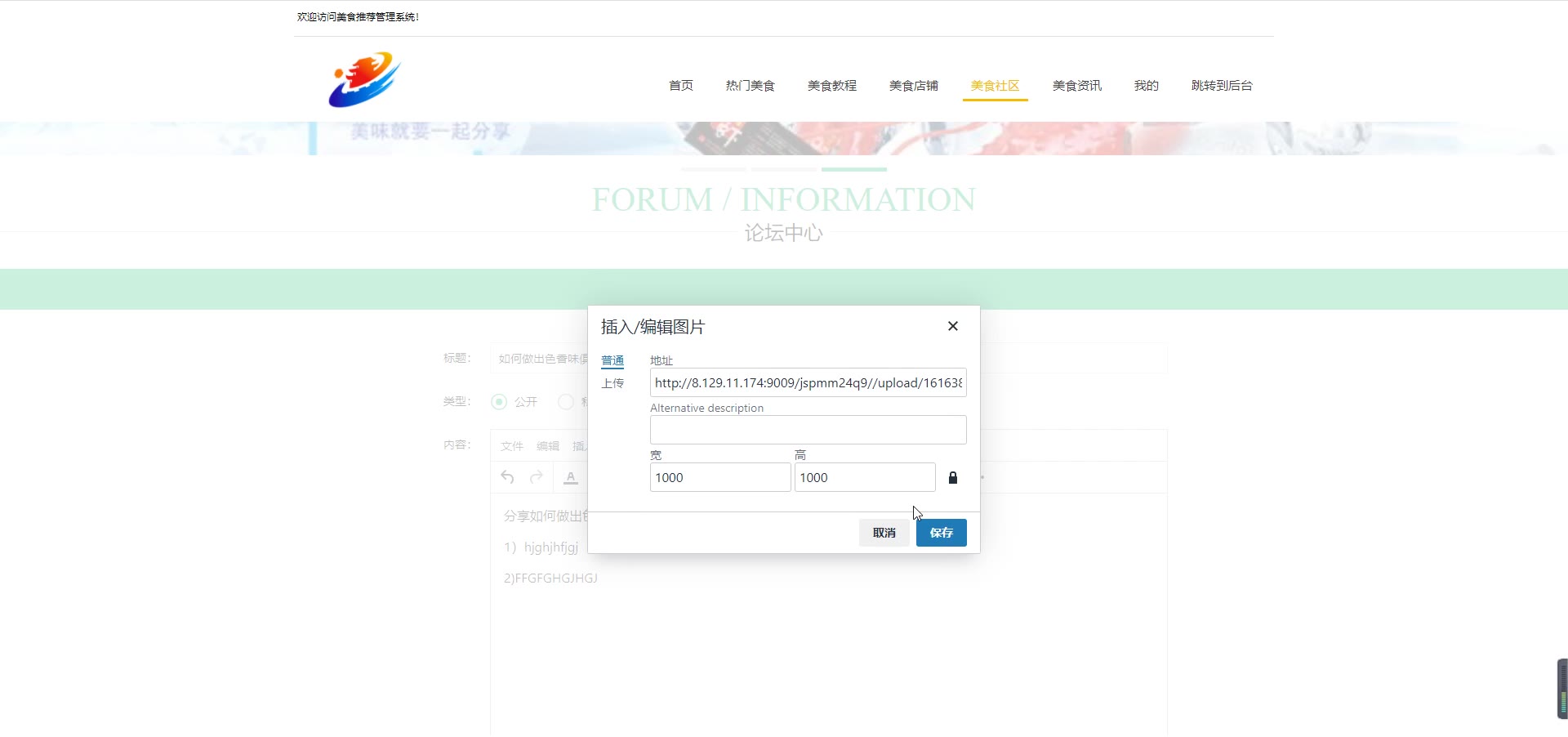Toggle the constrain proportions lock icon
The image size is (1568, 737).
(952, 477)
